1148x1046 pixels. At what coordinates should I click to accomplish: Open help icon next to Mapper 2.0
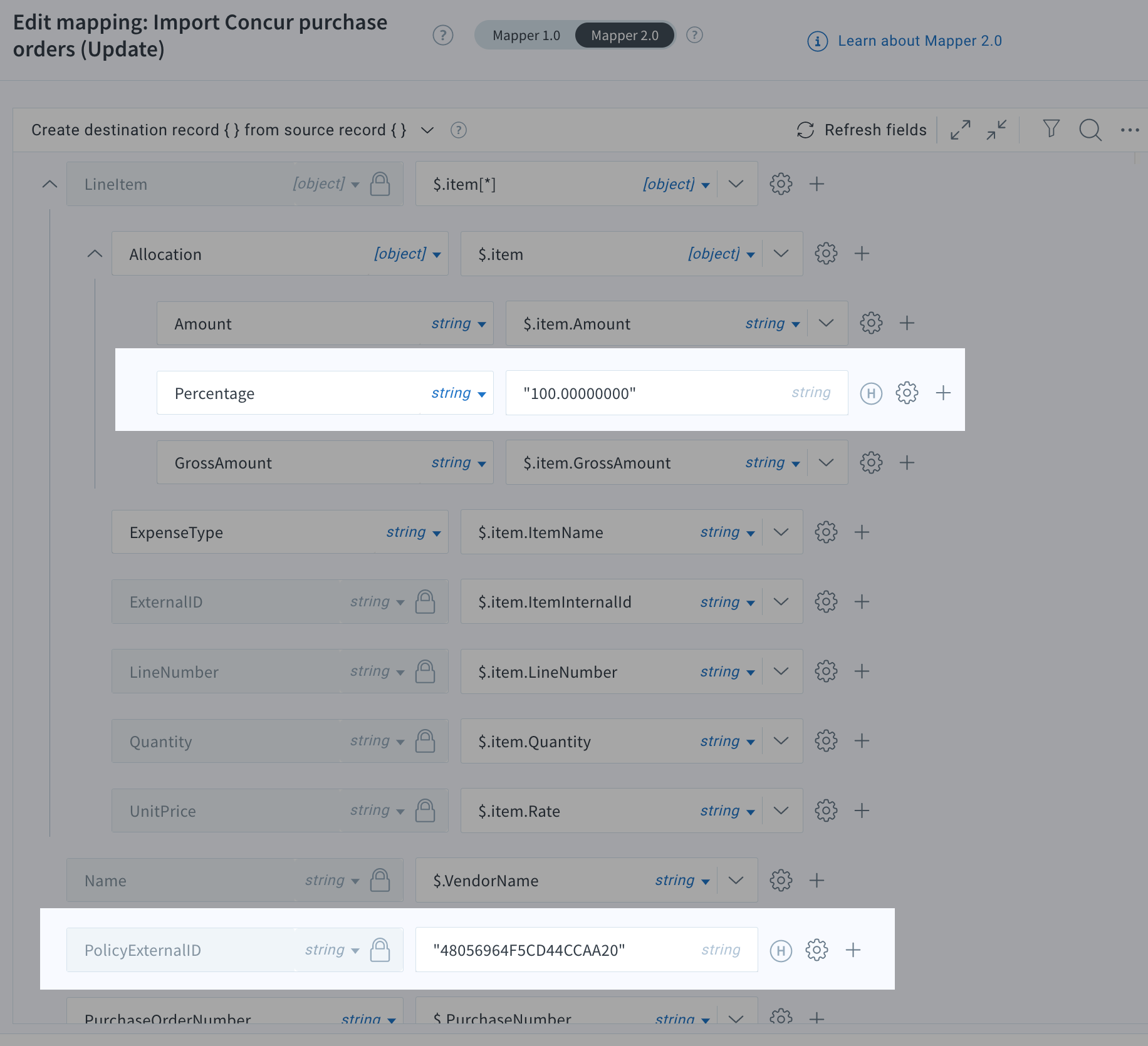[x=694, y=35]
